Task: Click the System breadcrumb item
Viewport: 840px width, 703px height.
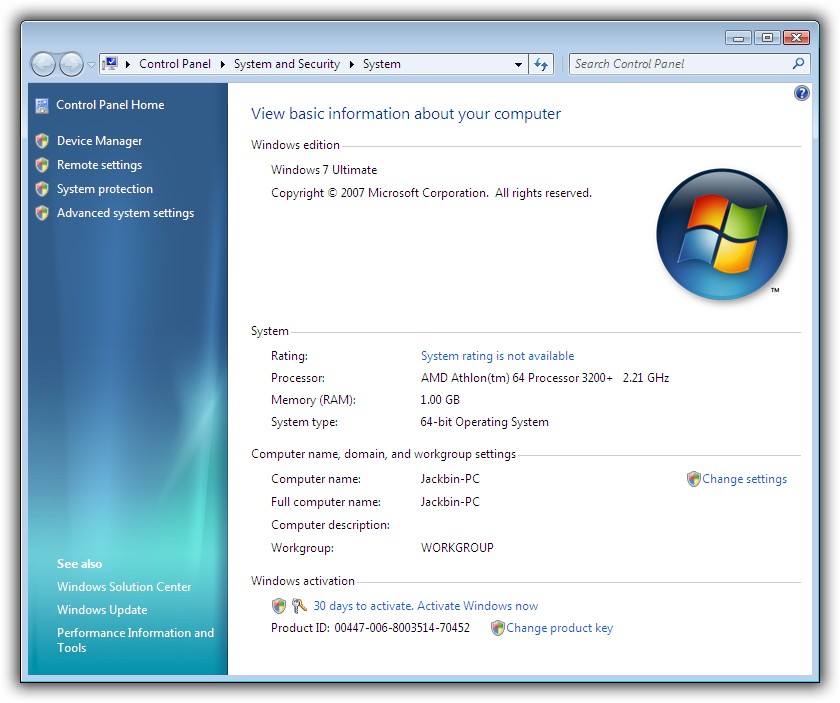Action: (381, 64)
